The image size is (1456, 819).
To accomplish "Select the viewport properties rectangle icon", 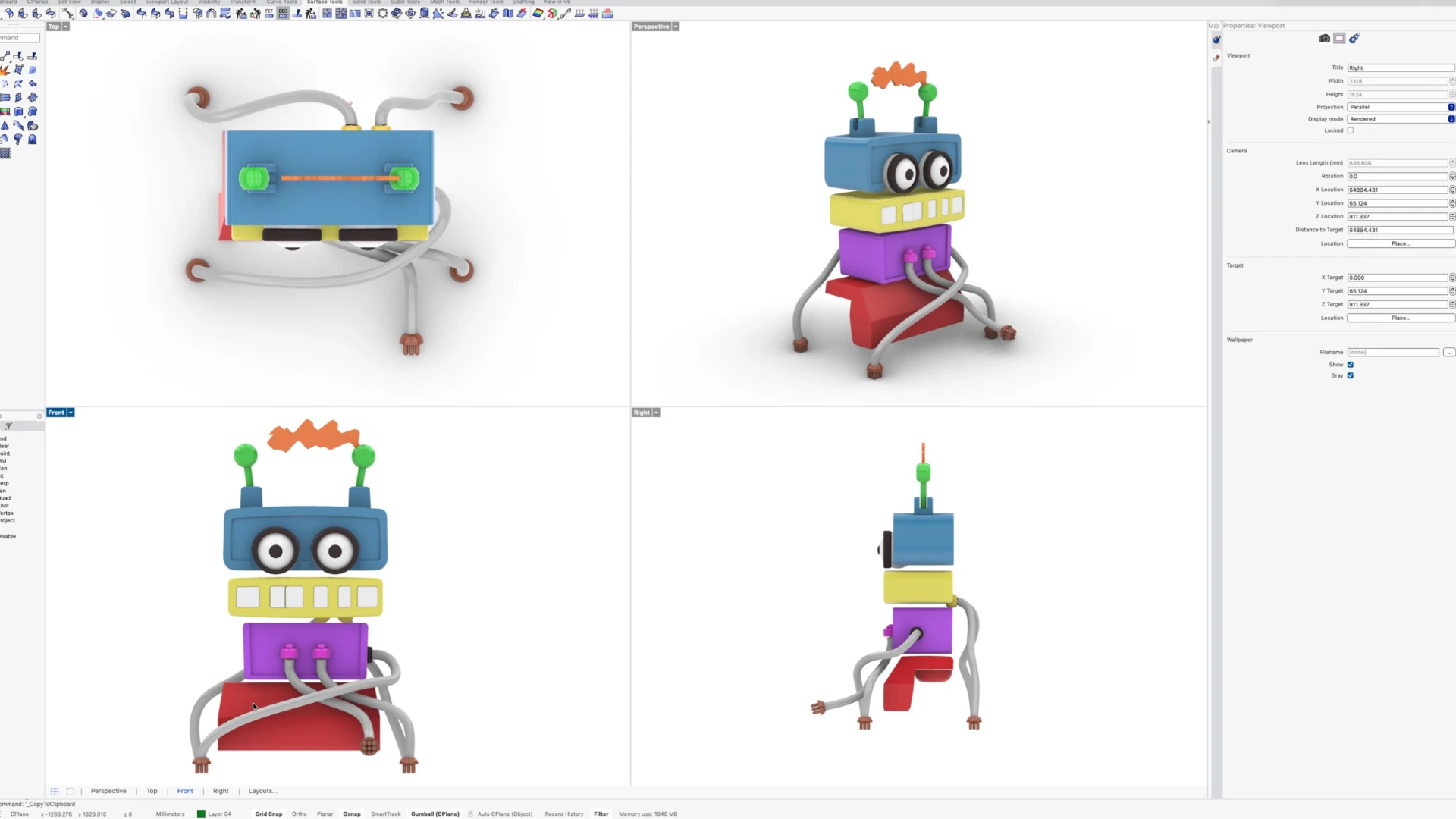I will (1339, 38).
